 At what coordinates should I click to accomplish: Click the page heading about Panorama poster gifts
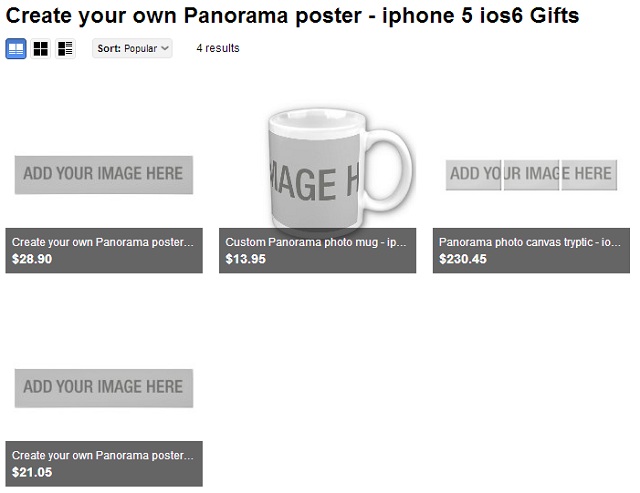coord(293,16)
